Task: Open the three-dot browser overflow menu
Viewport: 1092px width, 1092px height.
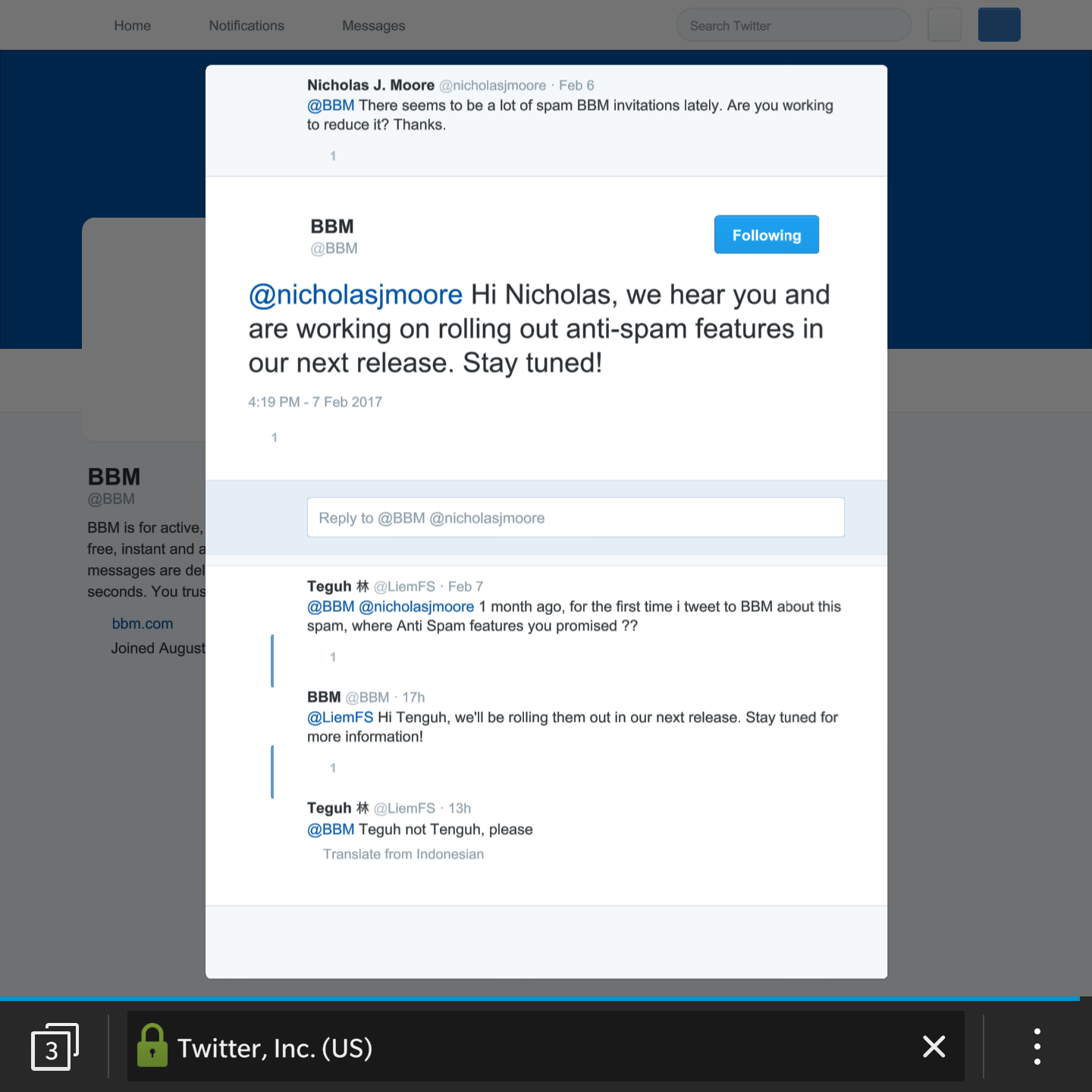Action: 1037,1046
